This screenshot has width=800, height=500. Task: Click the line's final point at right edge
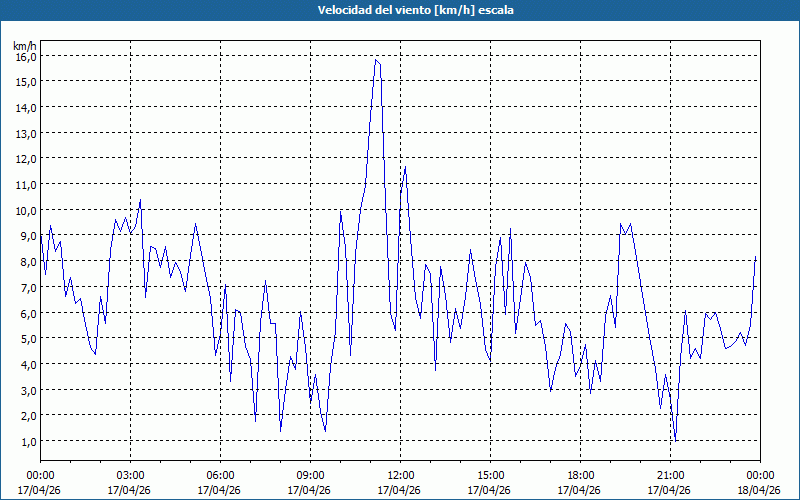point(757,256)
